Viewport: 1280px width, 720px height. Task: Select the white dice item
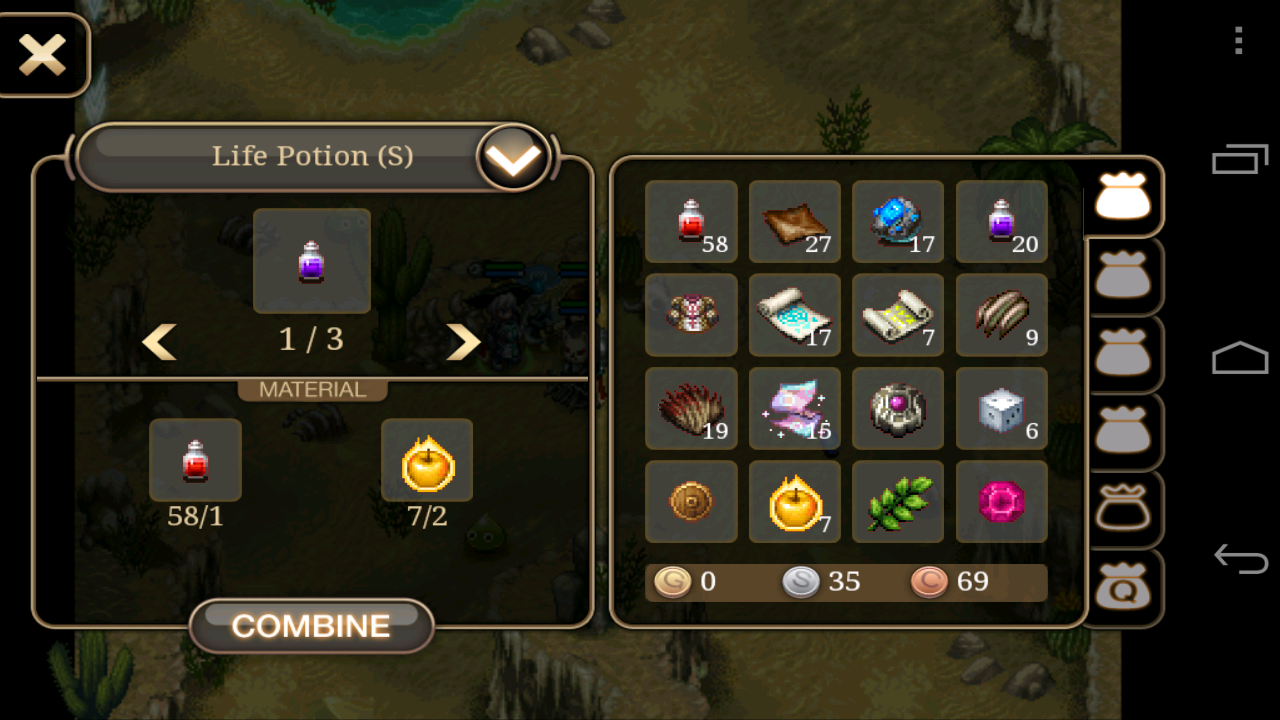pos(1002,408)
